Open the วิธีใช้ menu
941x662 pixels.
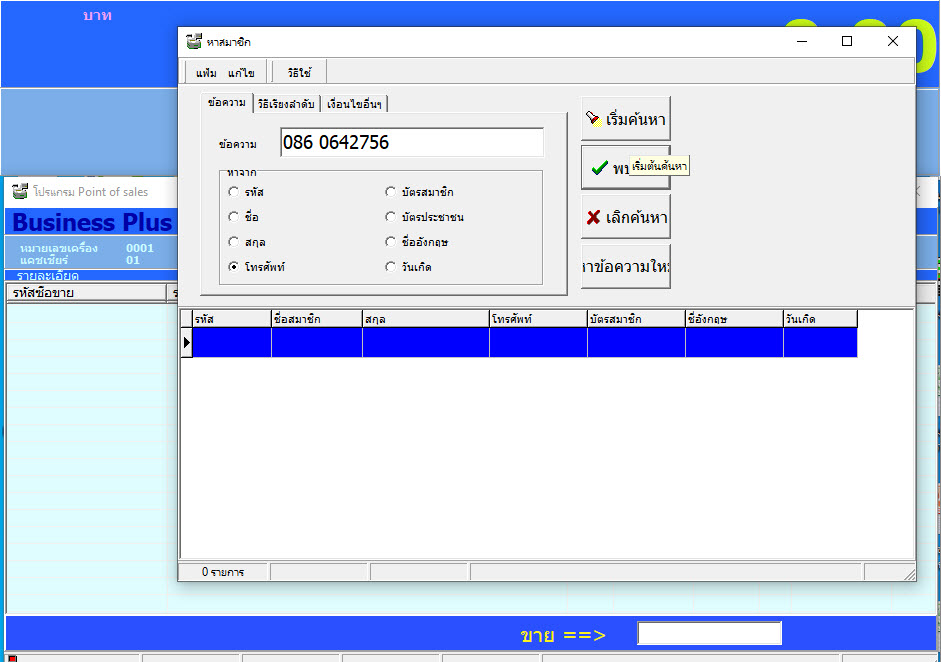tap(299, 73)
